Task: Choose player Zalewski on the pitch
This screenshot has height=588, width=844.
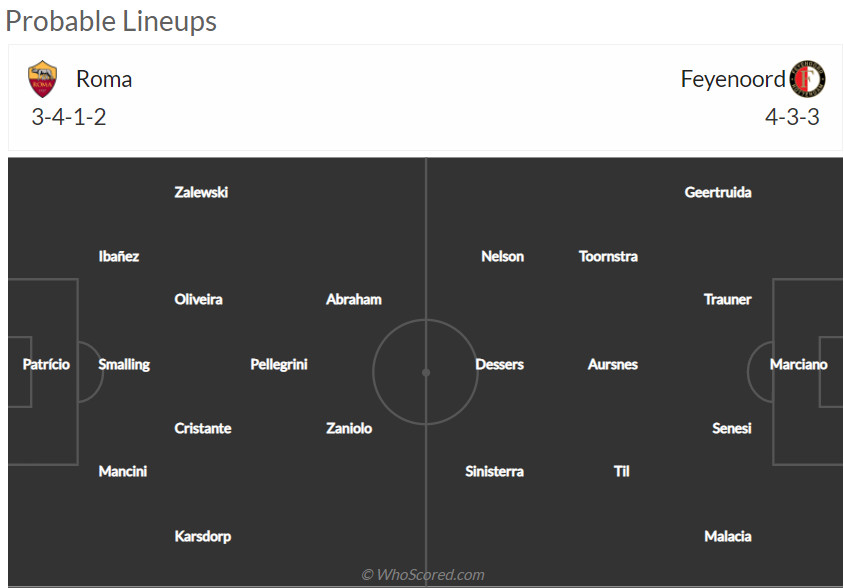Action: point(201,192)
